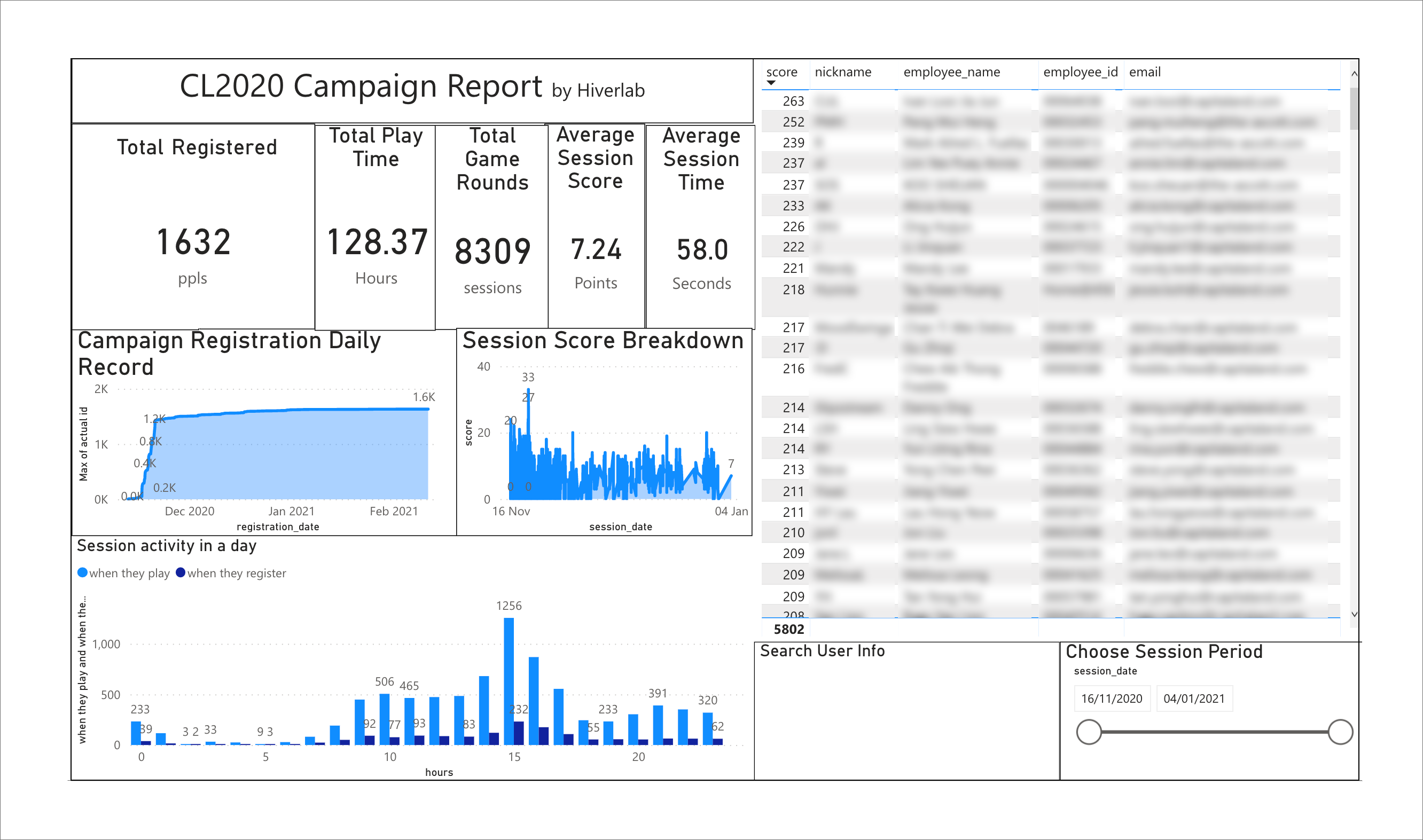Click the session start date field 16/11/2020
This screenshot has height=840, width=1423.
(x=1111, y=698)
